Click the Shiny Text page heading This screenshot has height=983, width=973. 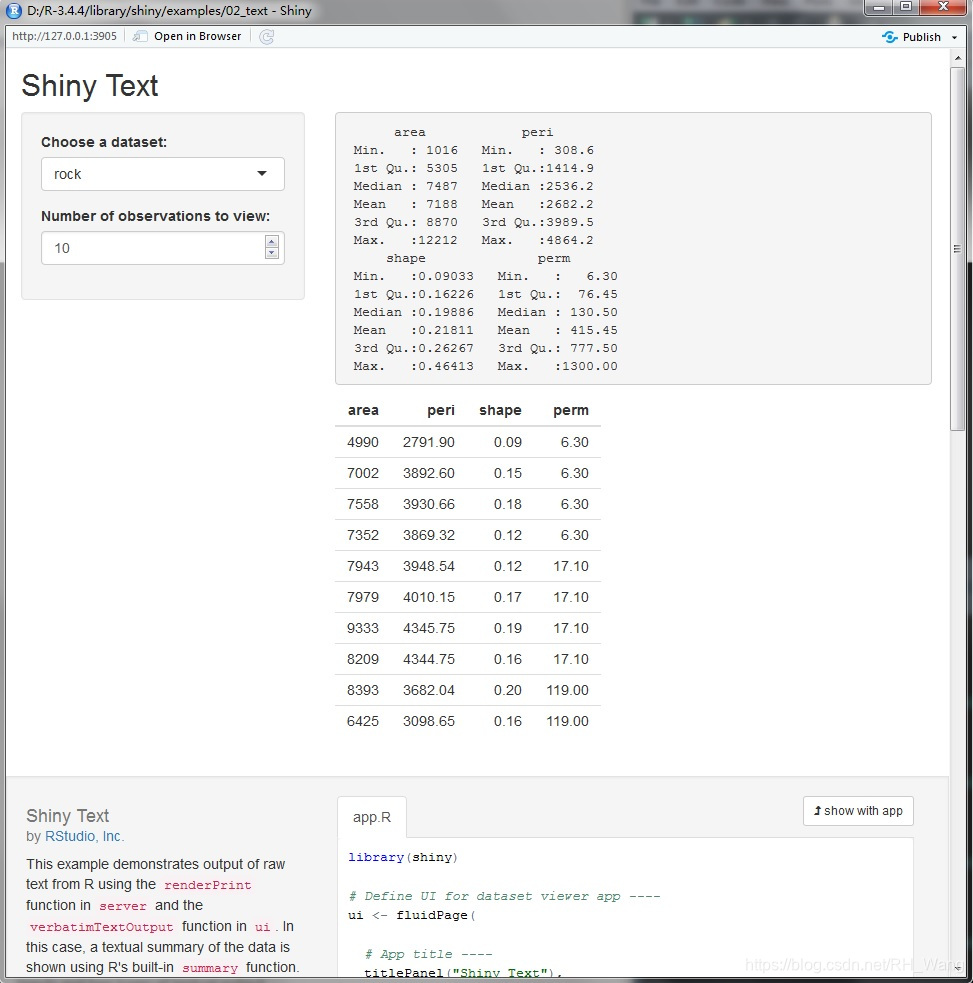tap(90, 86)
